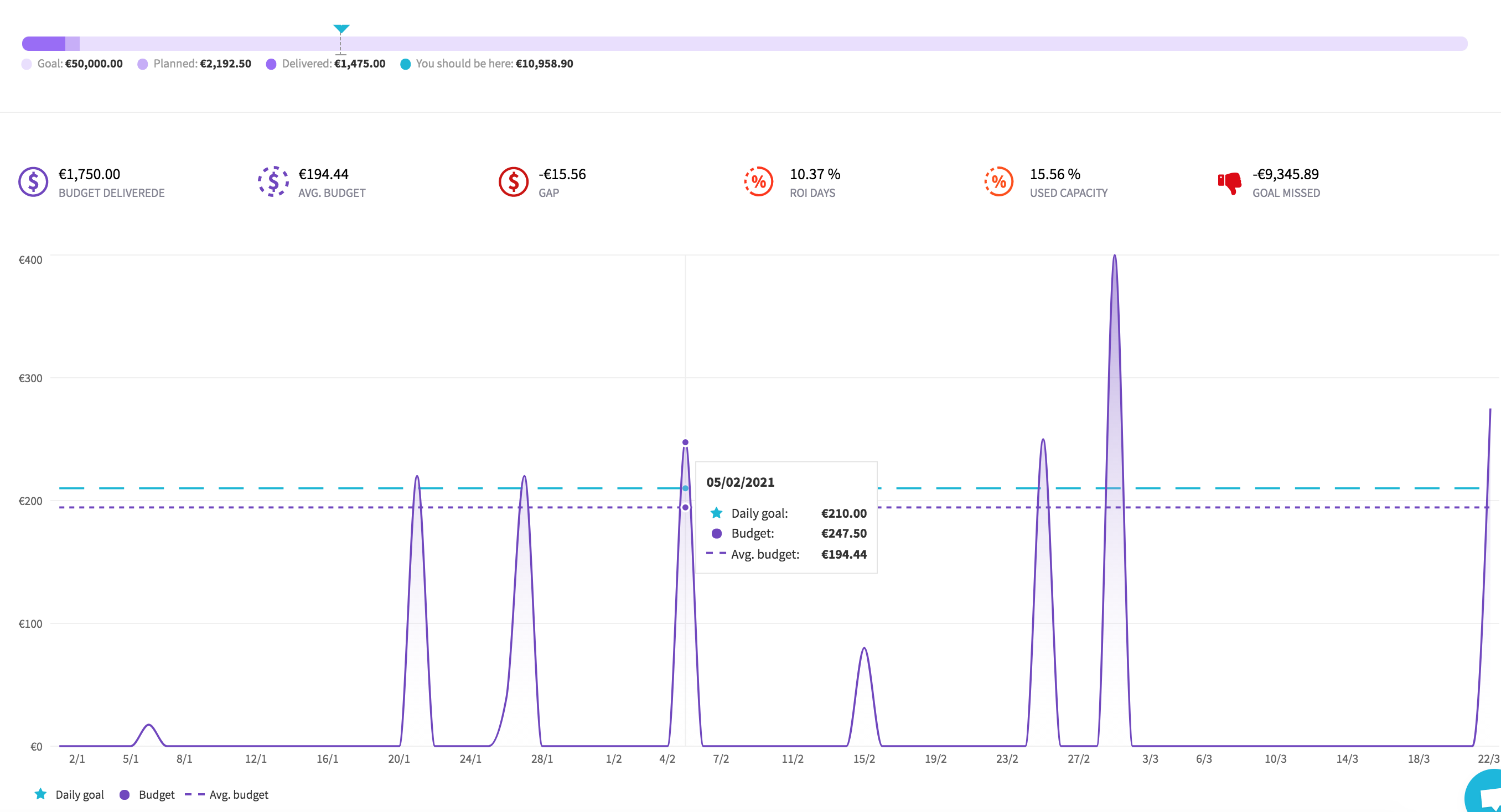Click the teal 'You should be here' marker
Screen dimensions: 1501x812
click(341, 29)
